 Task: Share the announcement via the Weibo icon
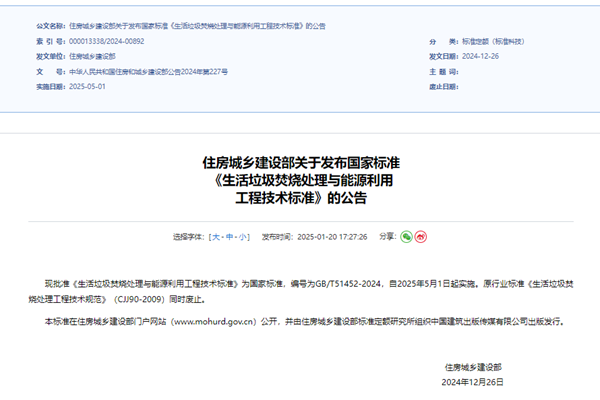click(422, 237)
